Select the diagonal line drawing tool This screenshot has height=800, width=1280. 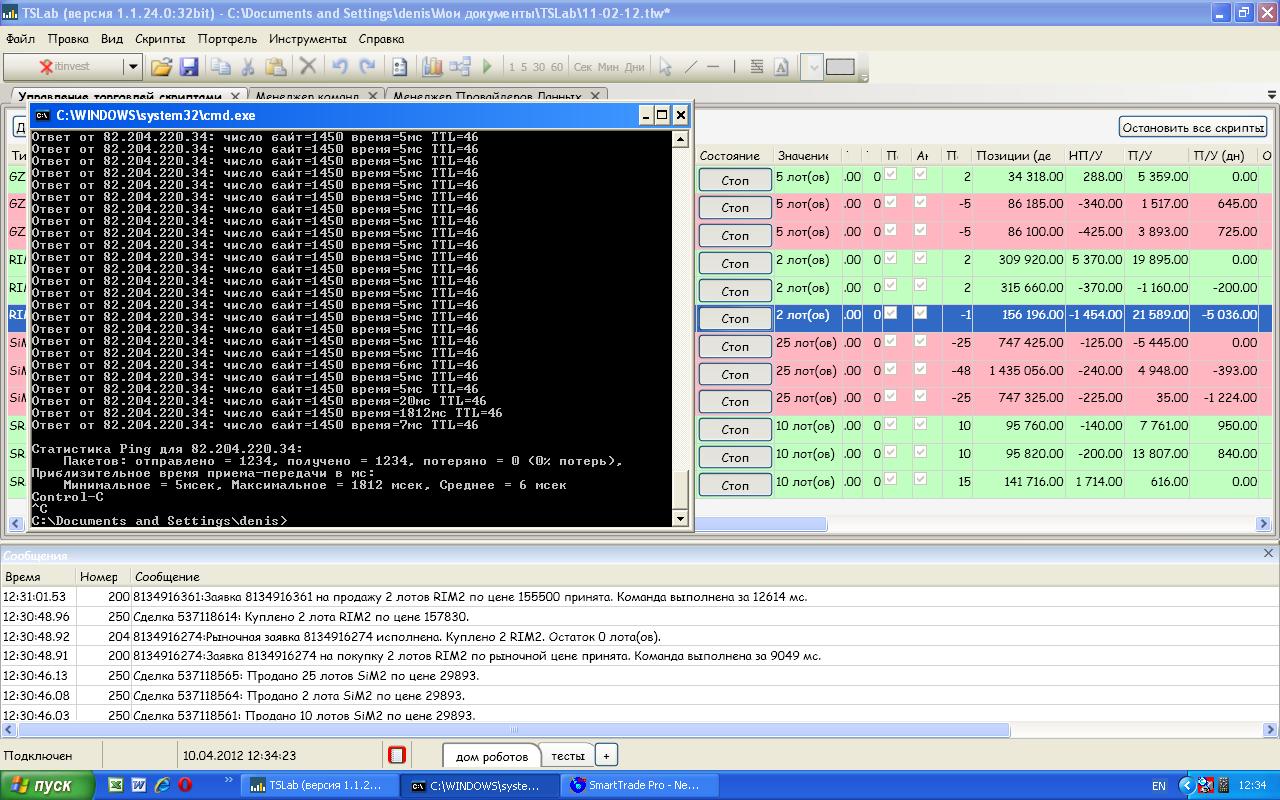(690, 67)
